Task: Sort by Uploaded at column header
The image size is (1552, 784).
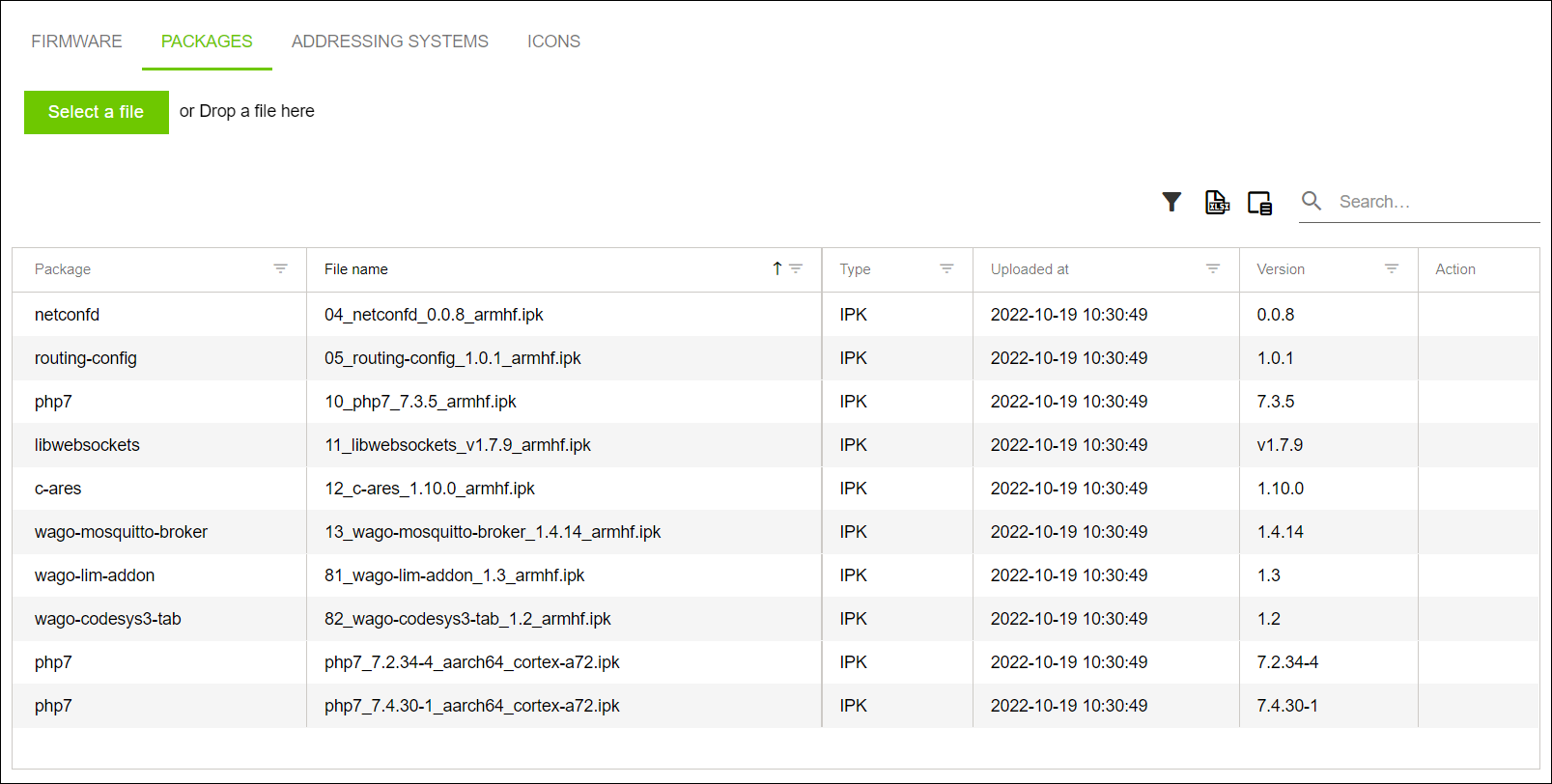Action: point(1030,269)
